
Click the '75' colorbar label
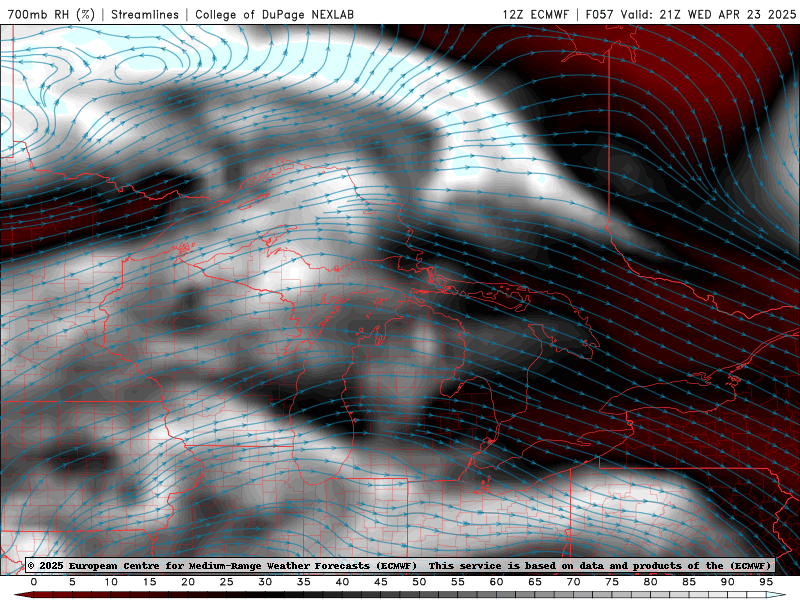click(x=612, y=582)
